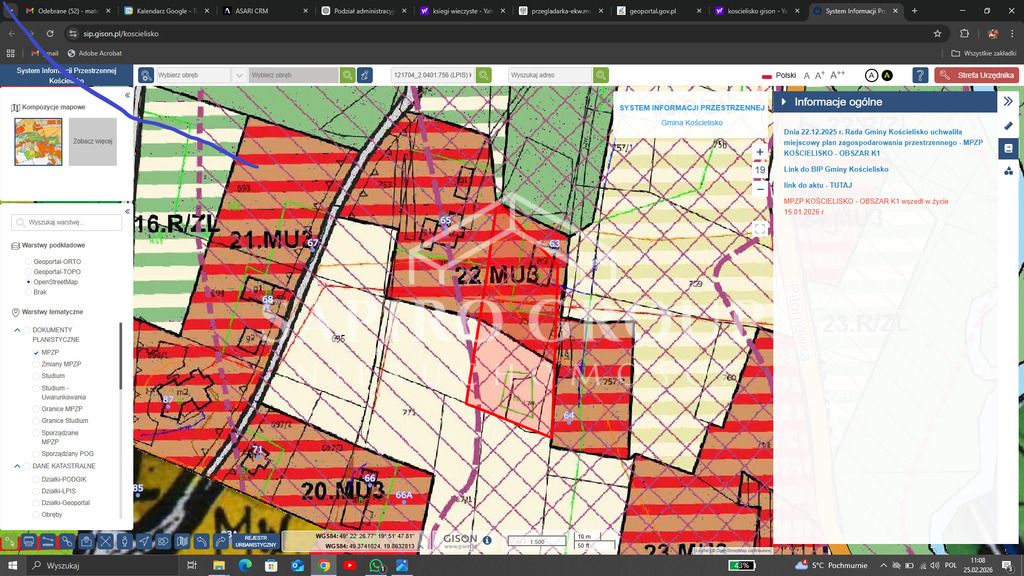Click the Wyszukaj adres search field
This screenshot has height=576, width=1024.
[548, 75]
